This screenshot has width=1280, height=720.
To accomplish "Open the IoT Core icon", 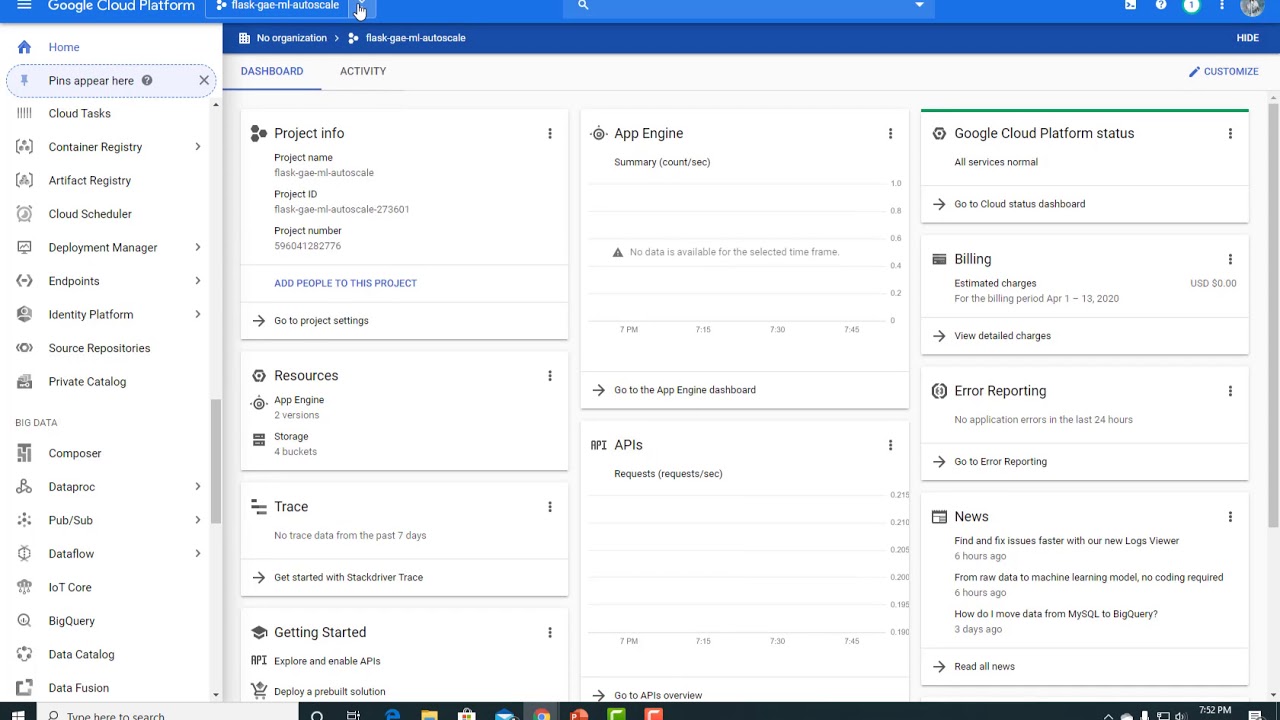I will (24, 587).
